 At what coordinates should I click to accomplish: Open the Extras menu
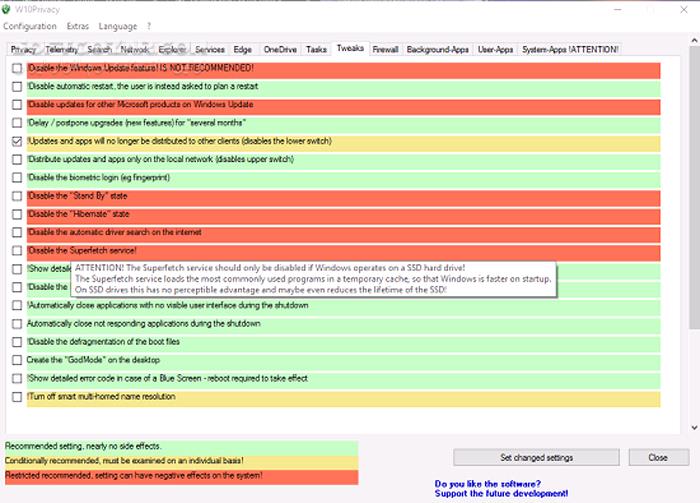[x=78, y=26]
